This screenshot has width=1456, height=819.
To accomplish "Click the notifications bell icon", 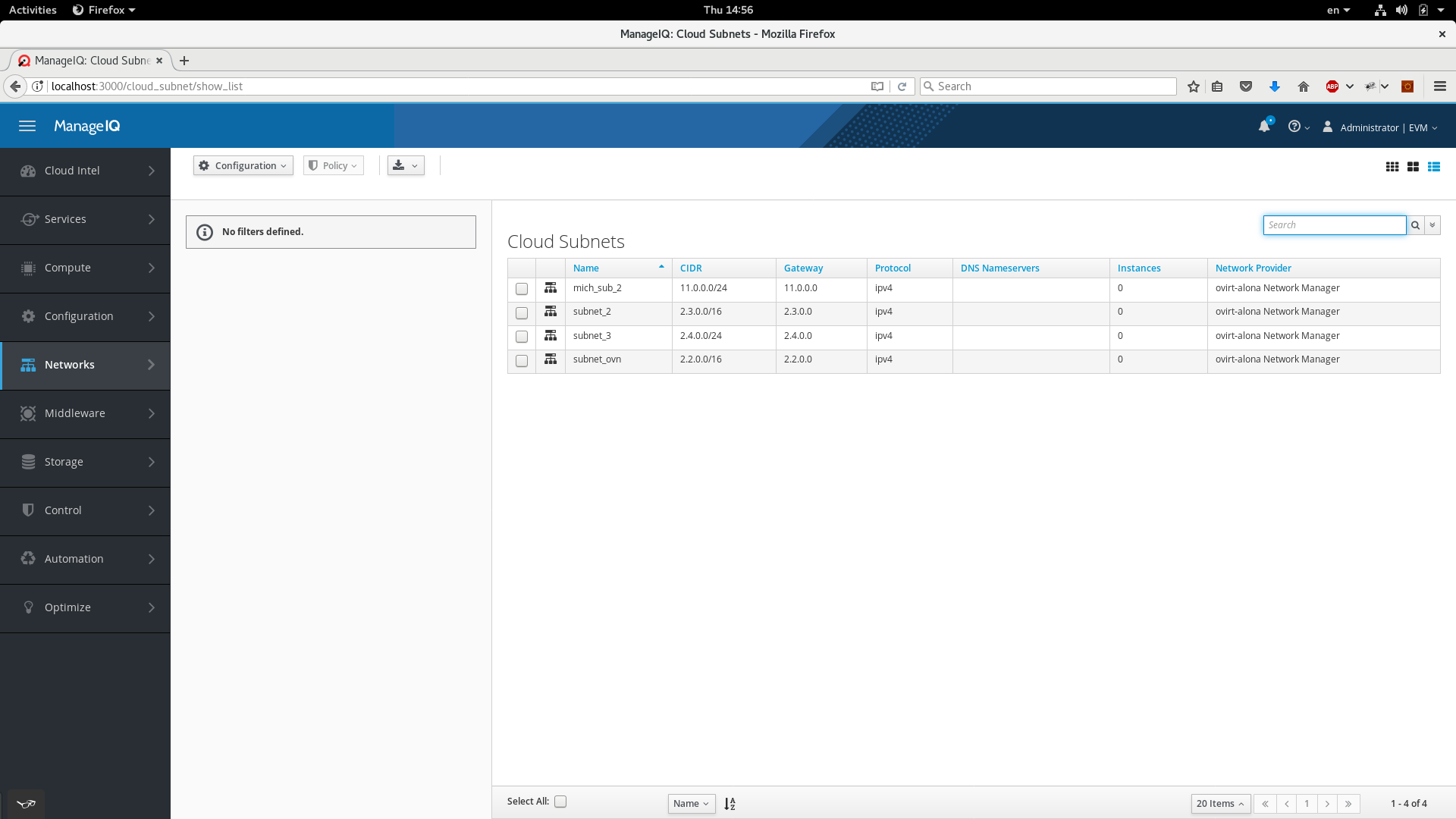I will (x=1264, y=126).
